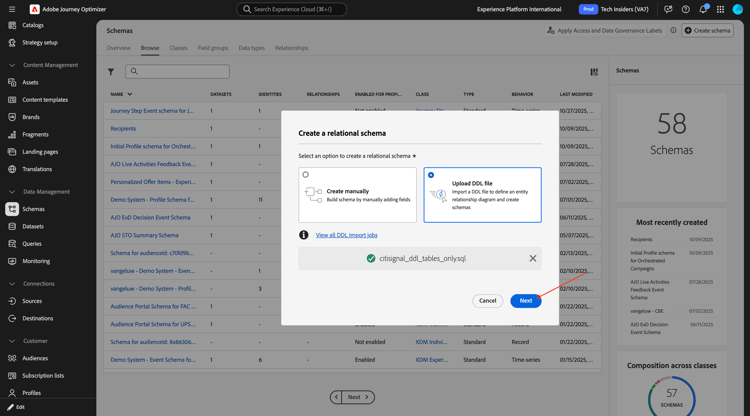This screenshot has width=750, height=416.
Task: Collapse the Connections section
Action: pyautogui.click(x=12, y=284)
